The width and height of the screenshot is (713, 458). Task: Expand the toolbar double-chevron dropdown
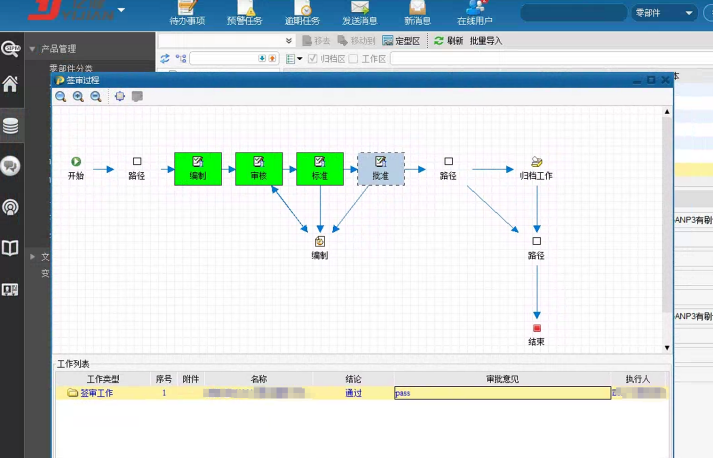point(289,40)
